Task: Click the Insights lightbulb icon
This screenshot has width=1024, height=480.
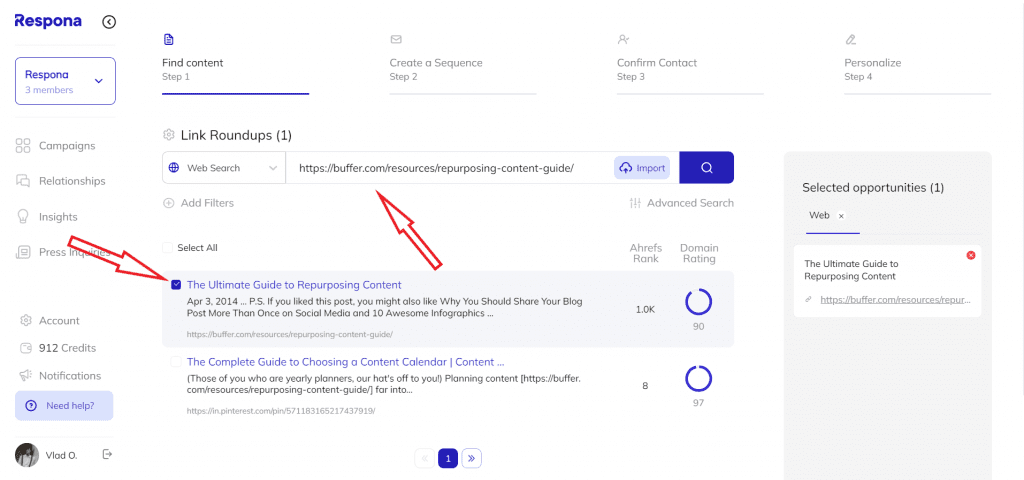Action: (x=23, y=216)
